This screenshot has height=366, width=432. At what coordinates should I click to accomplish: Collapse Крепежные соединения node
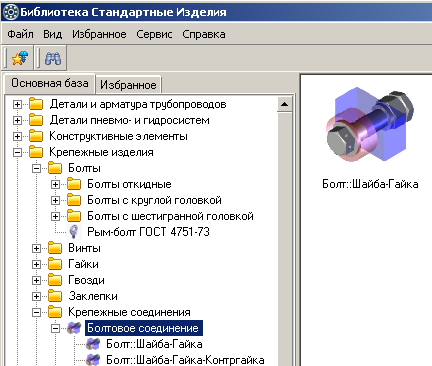pos(36,312)
